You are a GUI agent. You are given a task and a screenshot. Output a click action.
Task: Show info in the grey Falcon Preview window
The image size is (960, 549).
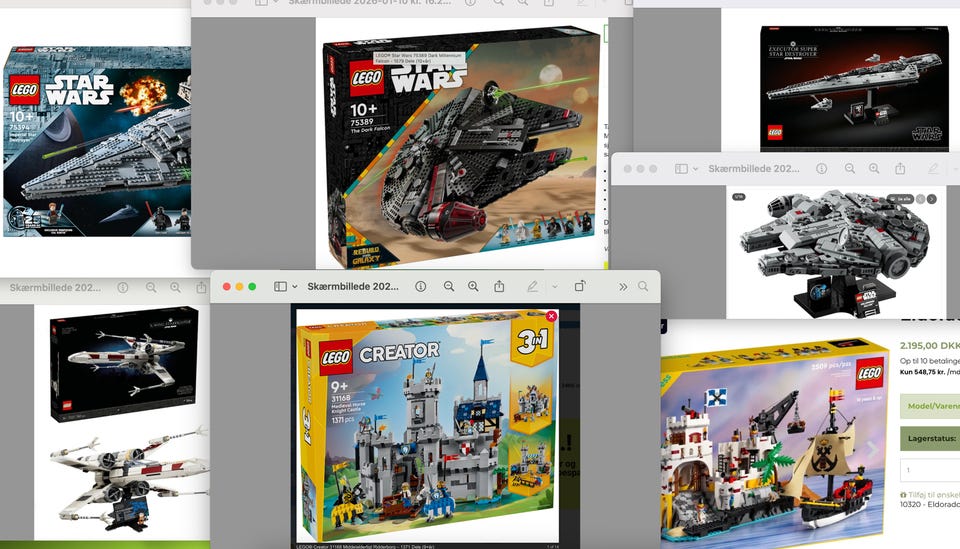[822, 168]
